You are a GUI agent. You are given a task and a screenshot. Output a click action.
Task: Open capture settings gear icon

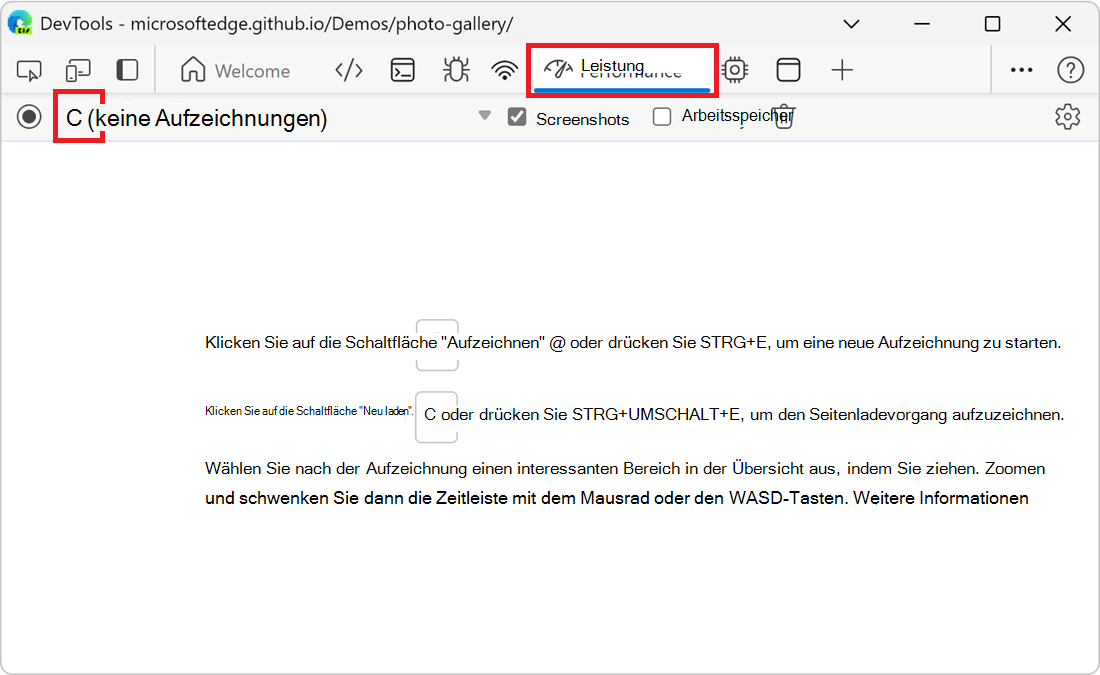click(x=1067, y=117)
